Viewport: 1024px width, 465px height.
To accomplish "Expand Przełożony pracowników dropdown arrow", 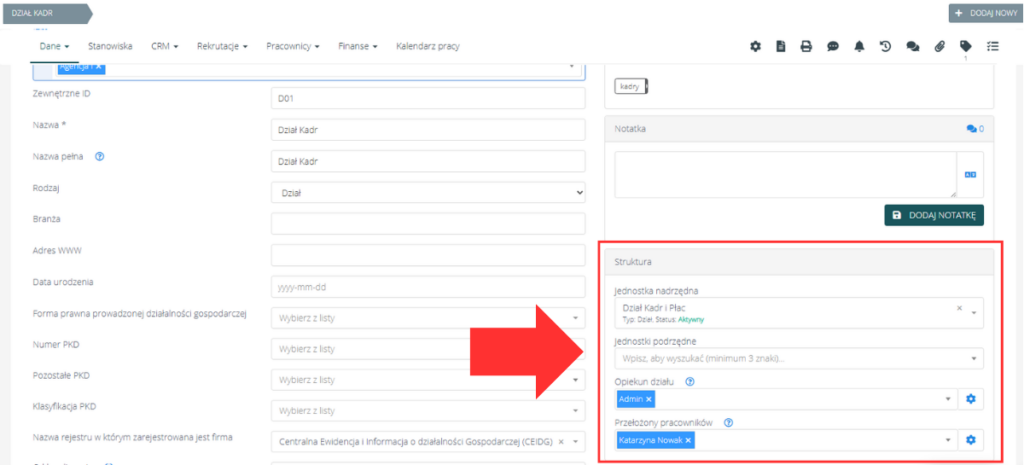I will point(948,440).
